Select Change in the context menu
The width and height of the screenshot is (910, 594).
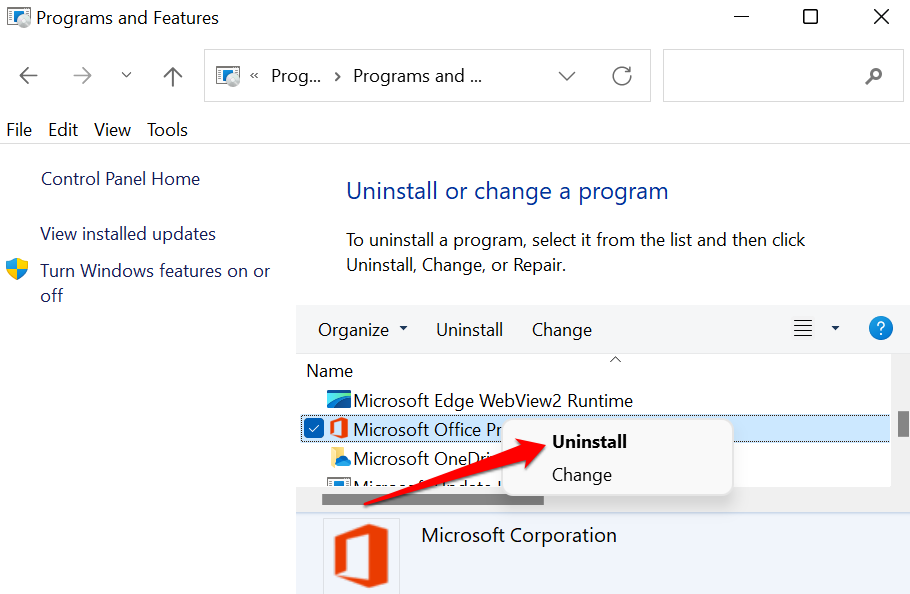click(581, 475)
